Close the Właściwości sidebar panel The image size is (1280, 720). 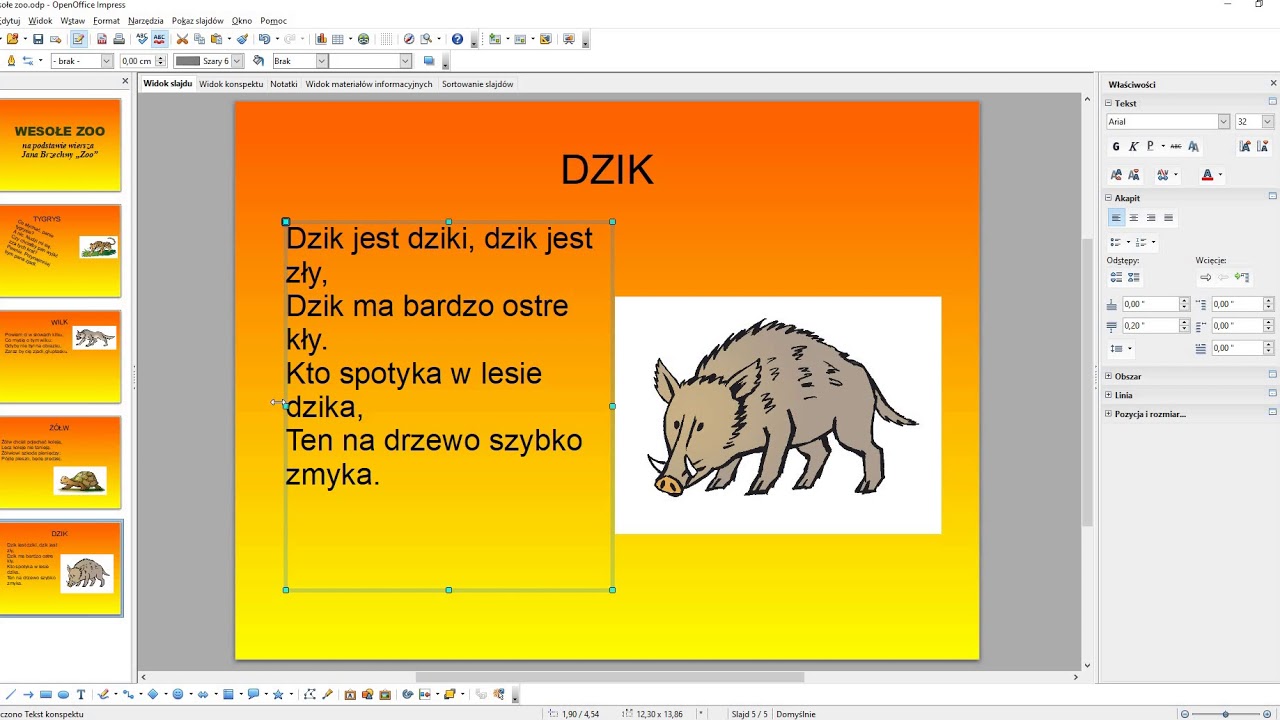[1273, 84]
